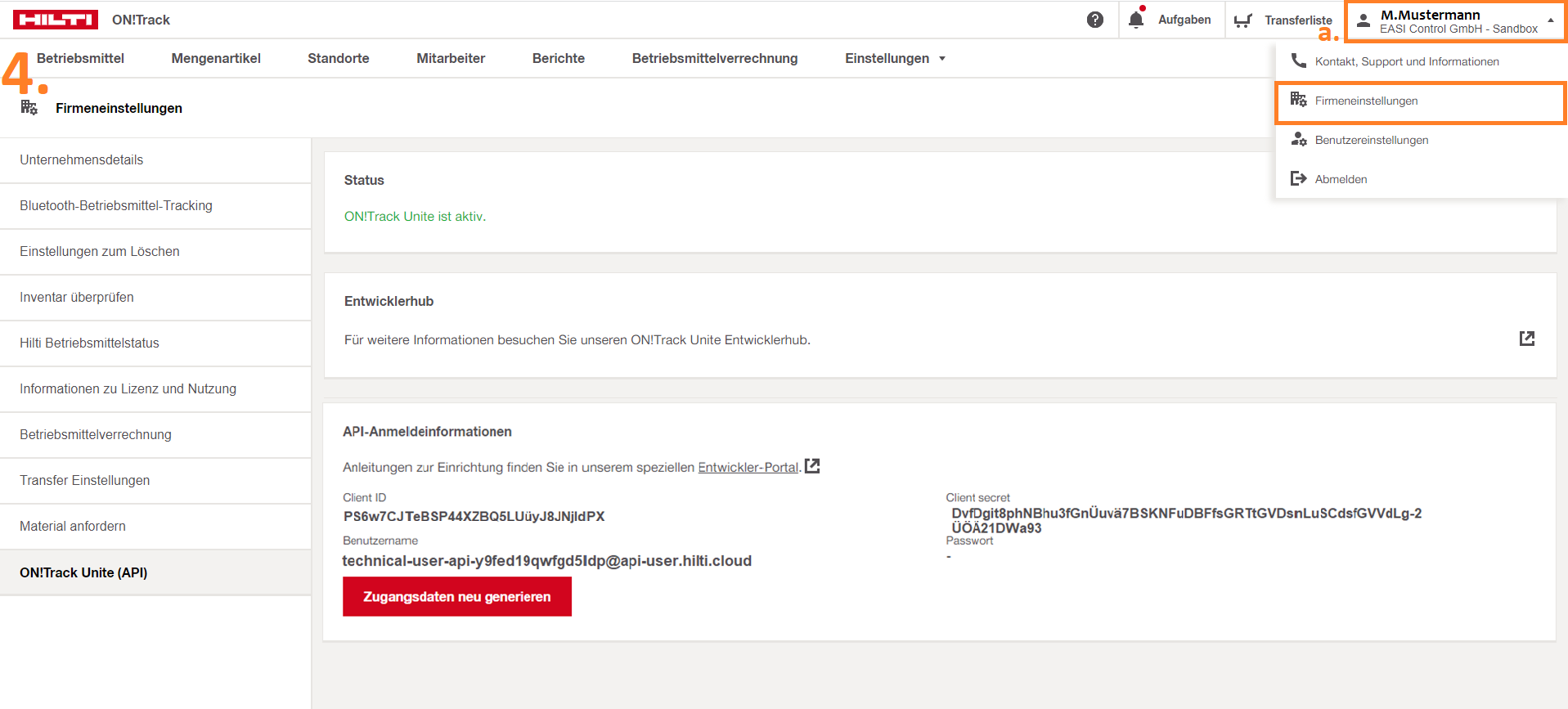The height and width of the screenshot is (709, 1568).
Task: Click the user profile avatar icon
Action: tap(1364, 20)
